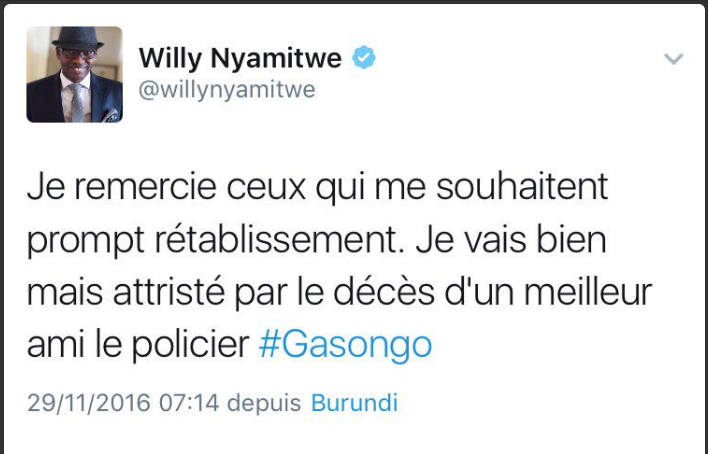Click the 'ami le policier' text
The image size is (708, 454).
click(x=138, y=346)
